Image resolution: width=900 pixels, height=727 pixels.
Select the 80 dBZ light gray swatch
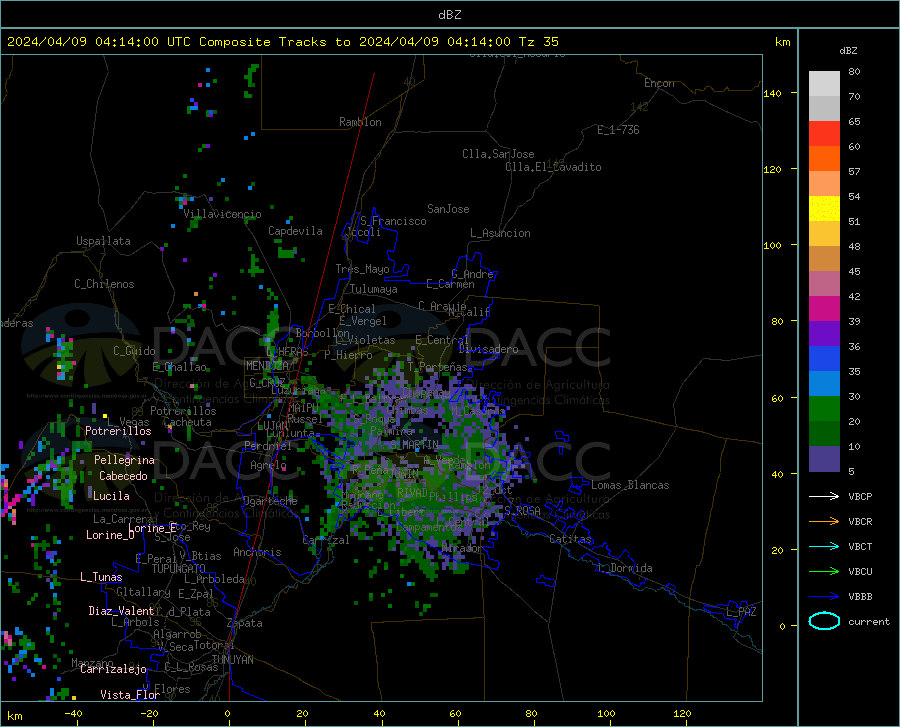824,84
